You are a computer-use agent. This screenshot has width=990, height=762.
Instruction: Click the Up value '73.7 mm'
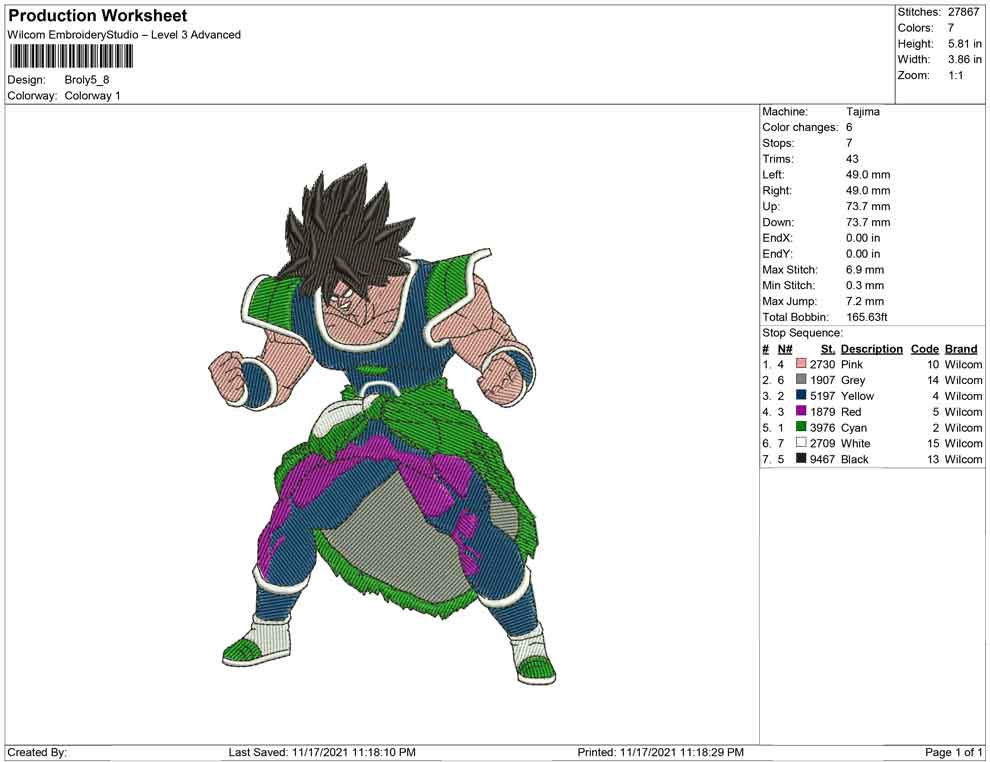[868, 206]
